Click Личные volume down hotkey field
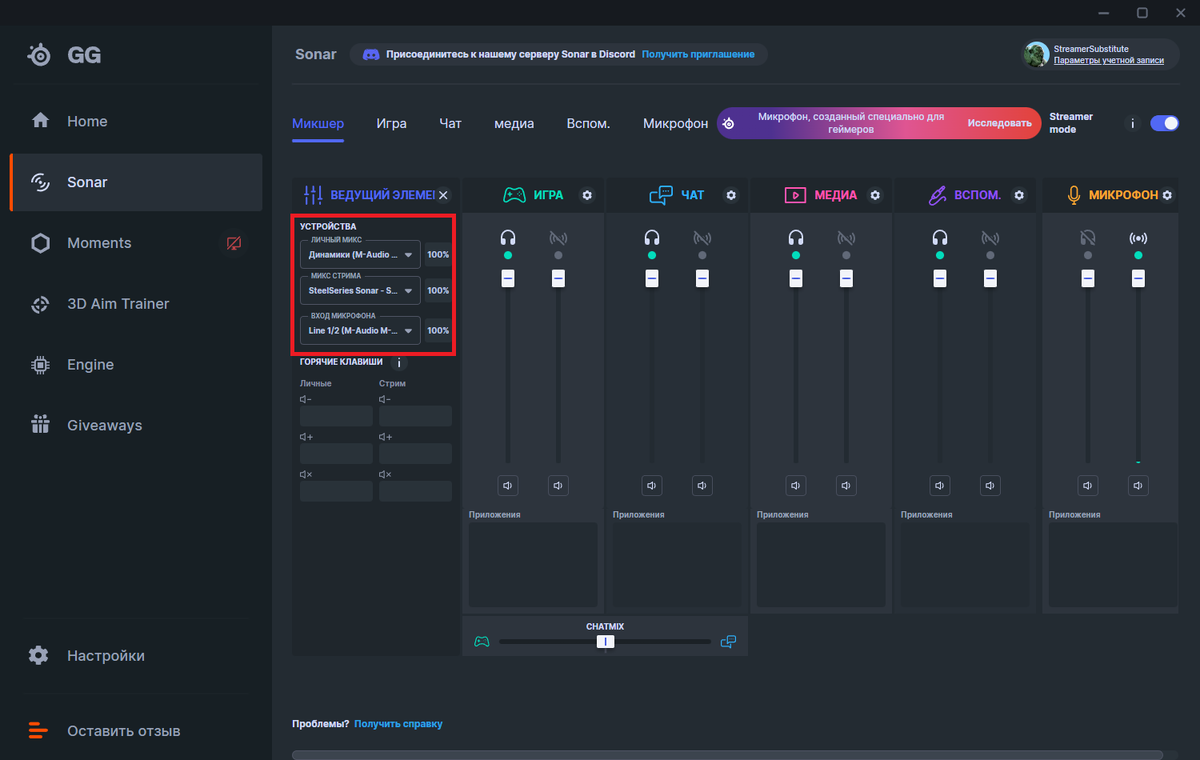 336,416
